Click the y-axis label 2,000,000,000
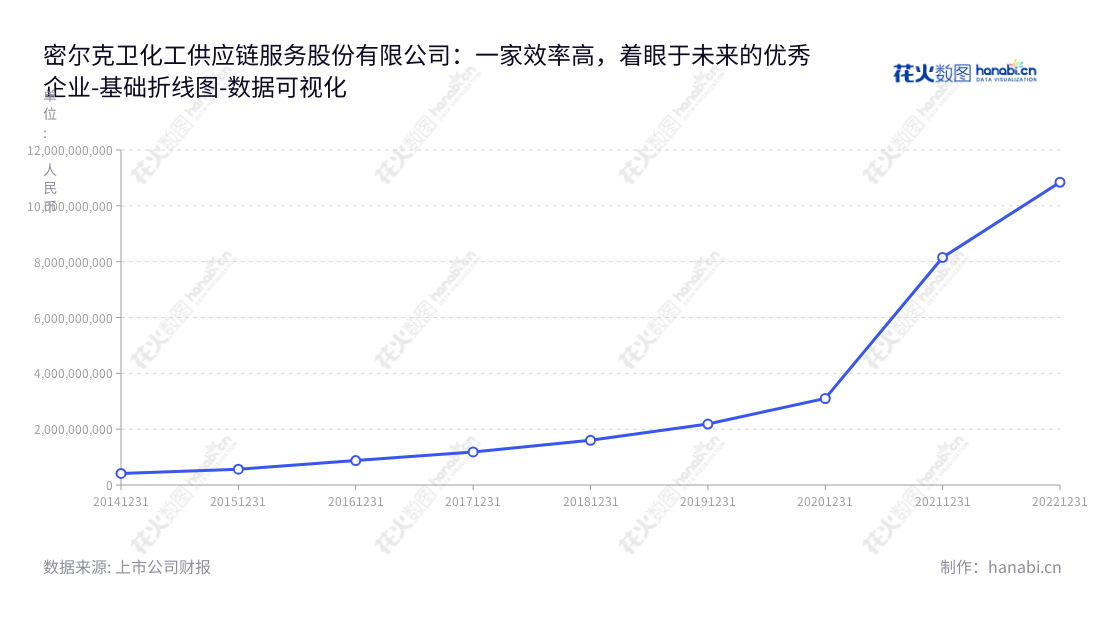Screen dimensions: 1100x620 [74, 429]
